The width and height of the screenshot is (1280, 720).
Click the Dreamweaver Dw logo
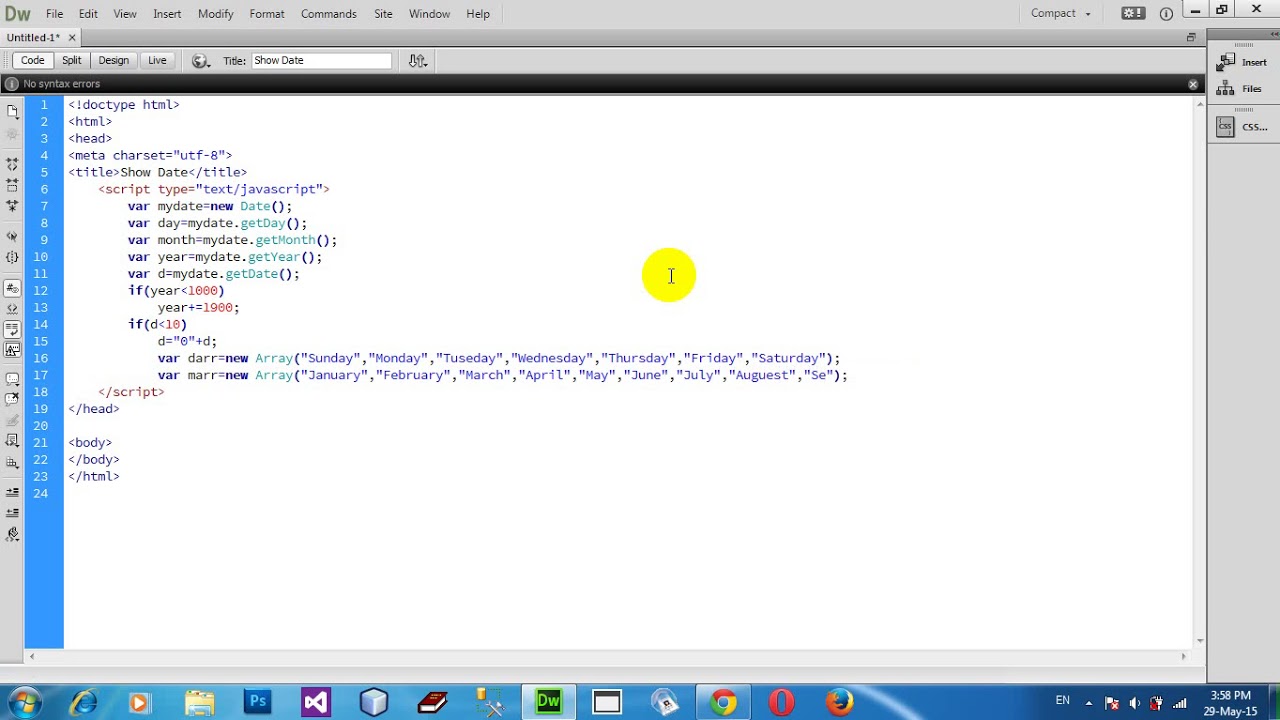18,14
